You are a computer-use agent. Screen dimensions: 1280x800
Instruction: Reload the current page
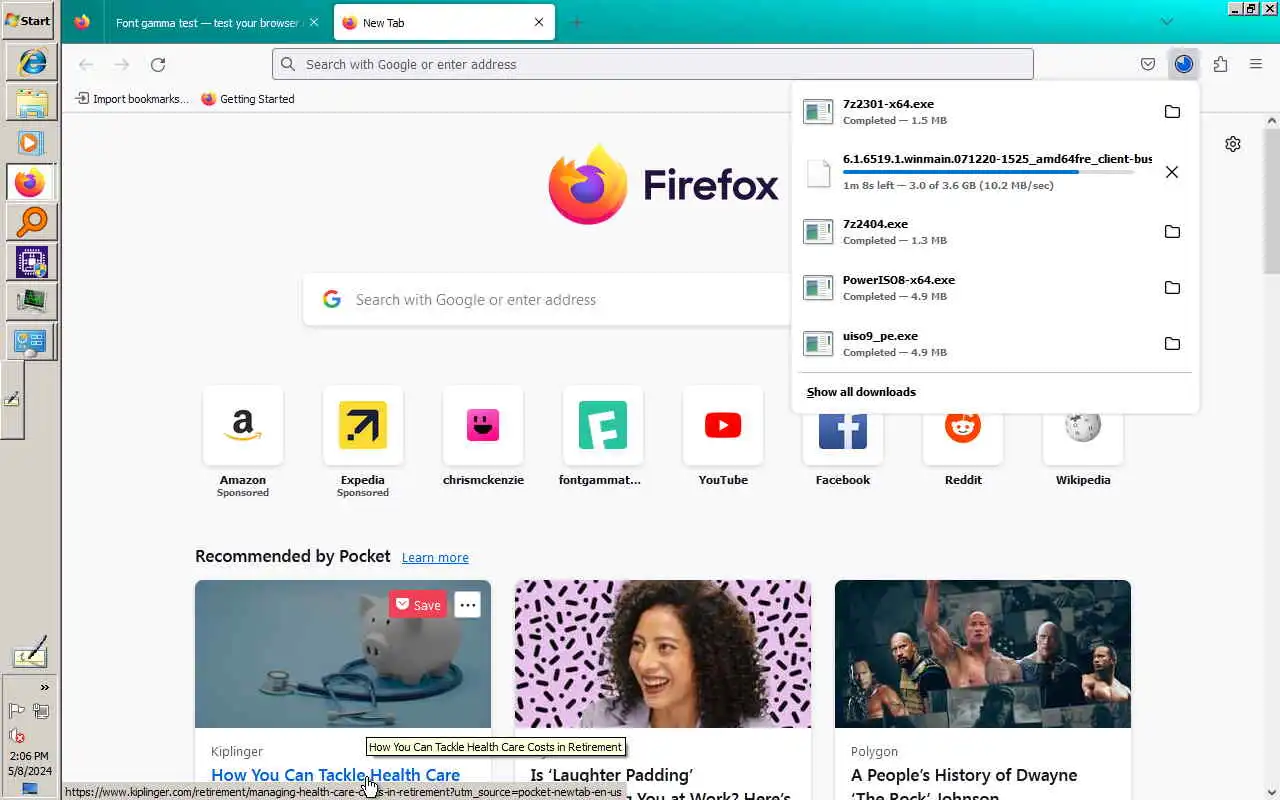click(158, 64)
